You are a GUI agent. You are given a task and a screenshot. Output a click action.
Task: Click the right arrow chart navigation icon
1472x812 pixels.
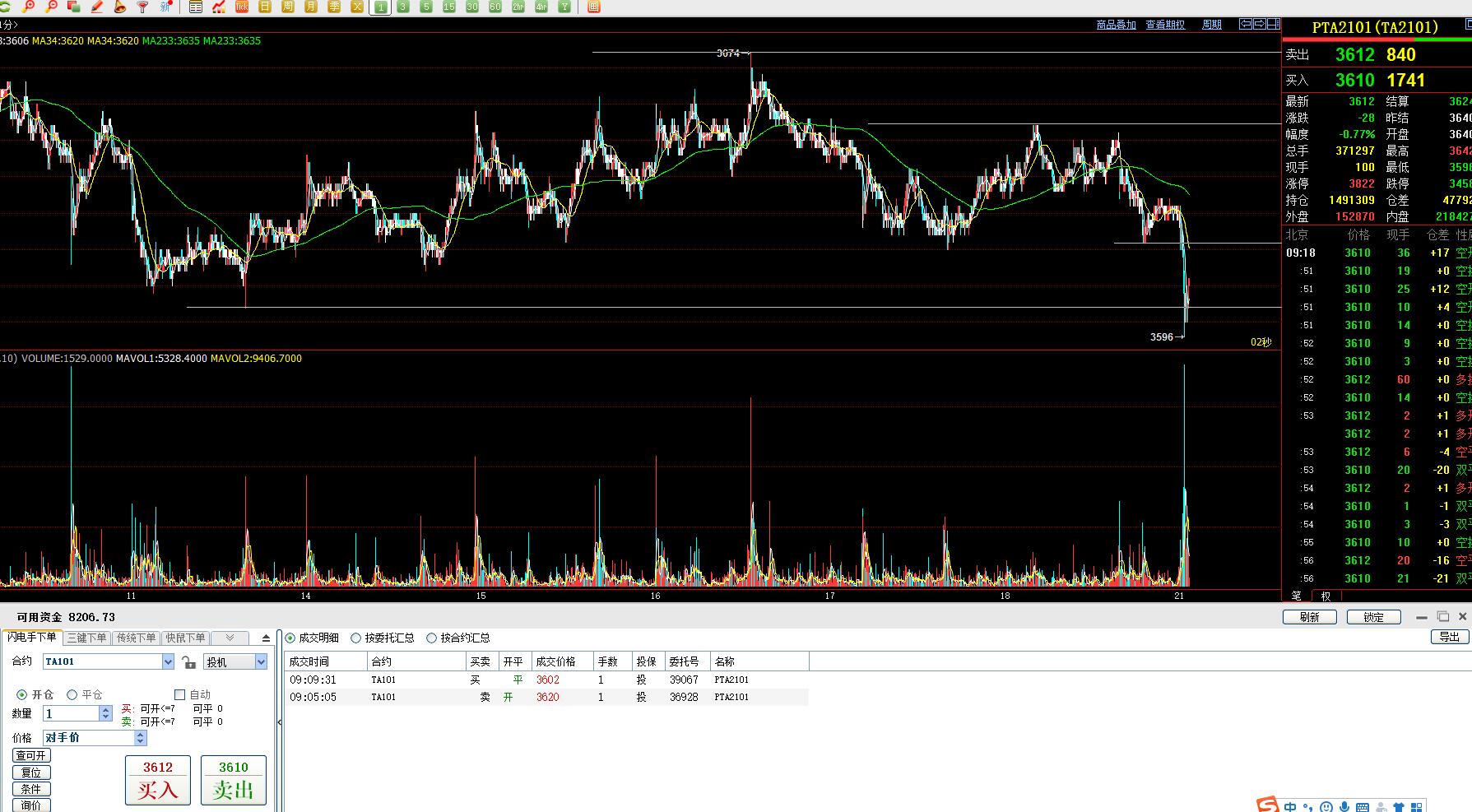pyautogui.click(x=1259, y=24)
